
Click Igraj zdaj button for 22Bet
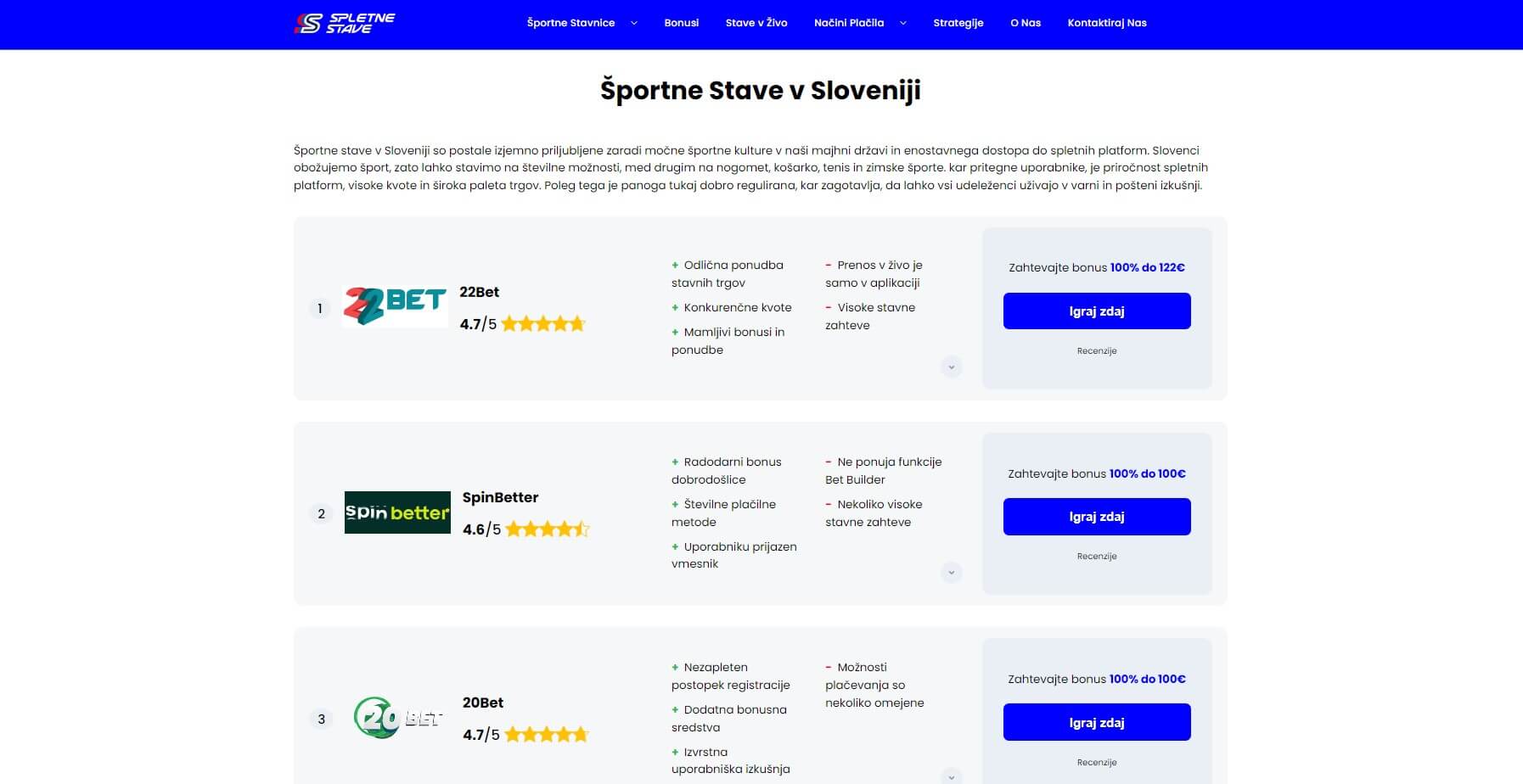(x=1097, y=311)
